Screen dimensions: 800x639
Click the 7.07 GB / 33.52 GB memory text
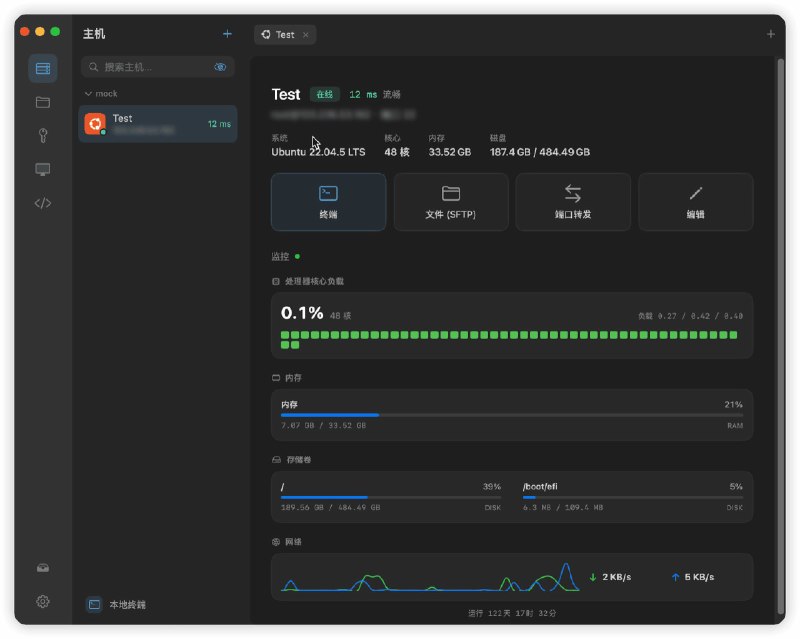click(323, 426)
